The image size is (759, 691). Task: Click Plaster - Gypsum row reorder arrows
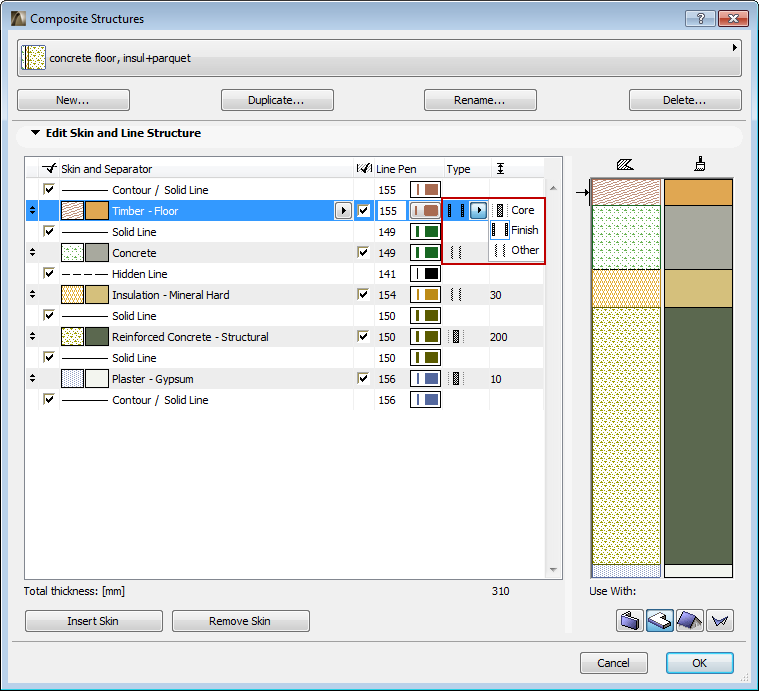32,378
